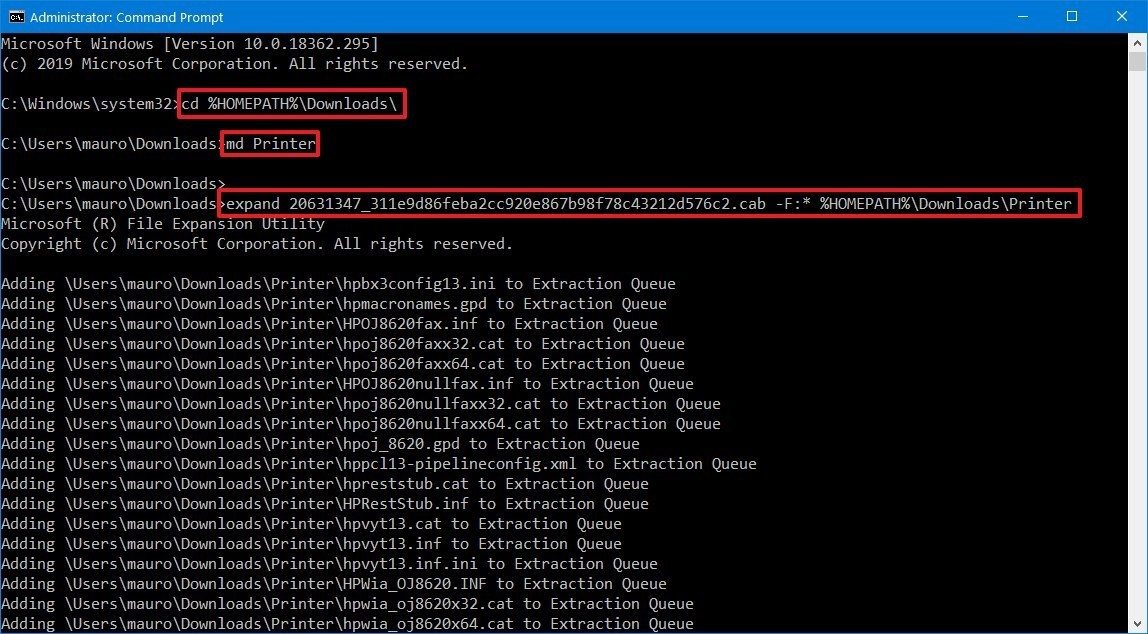
Task: Click the hpwia_oj8620x64.cat extraction line
Action: pos(347,624)
